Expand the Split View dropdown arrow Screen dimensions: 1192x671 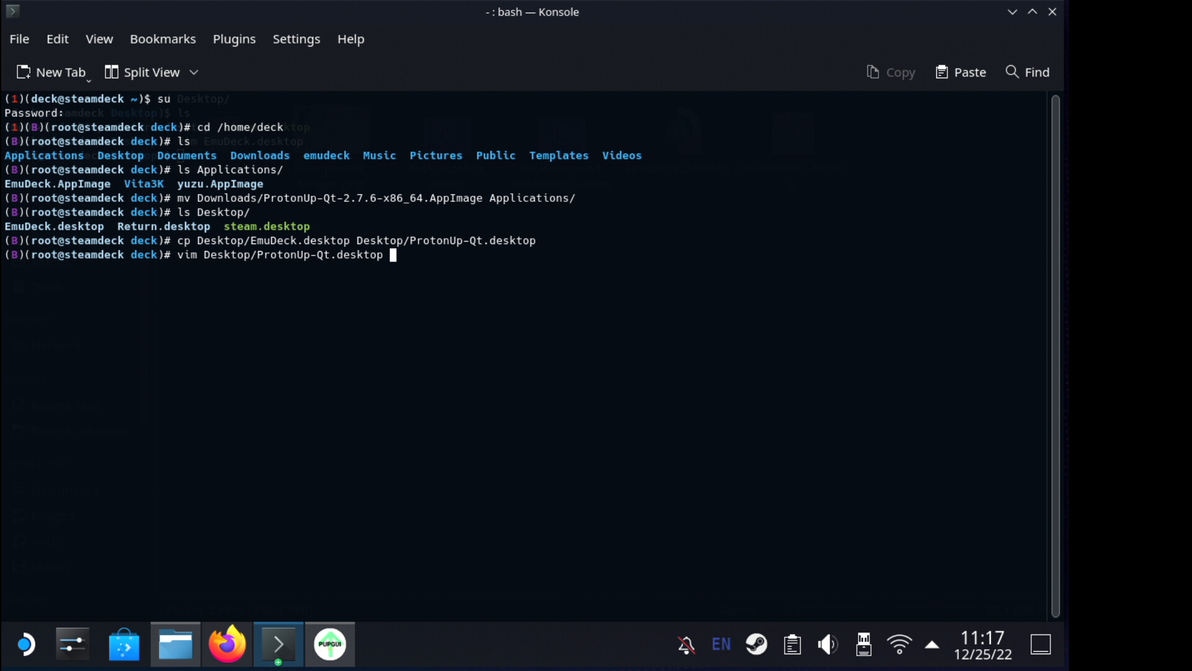pyautogui.click(x=194, y=72)
